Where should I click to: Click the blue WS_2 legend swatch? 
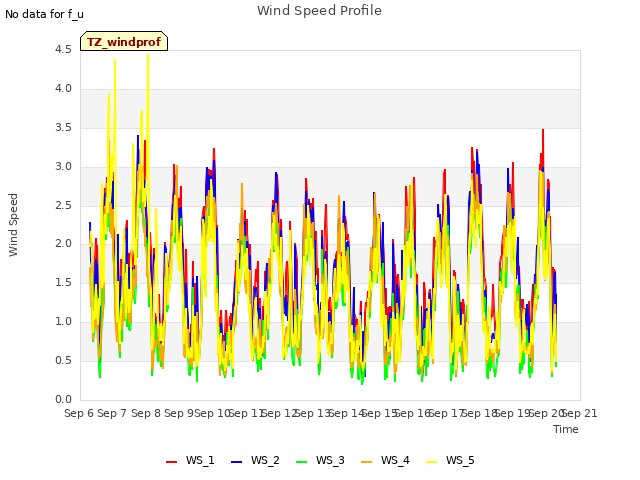[x=236, y=462]
